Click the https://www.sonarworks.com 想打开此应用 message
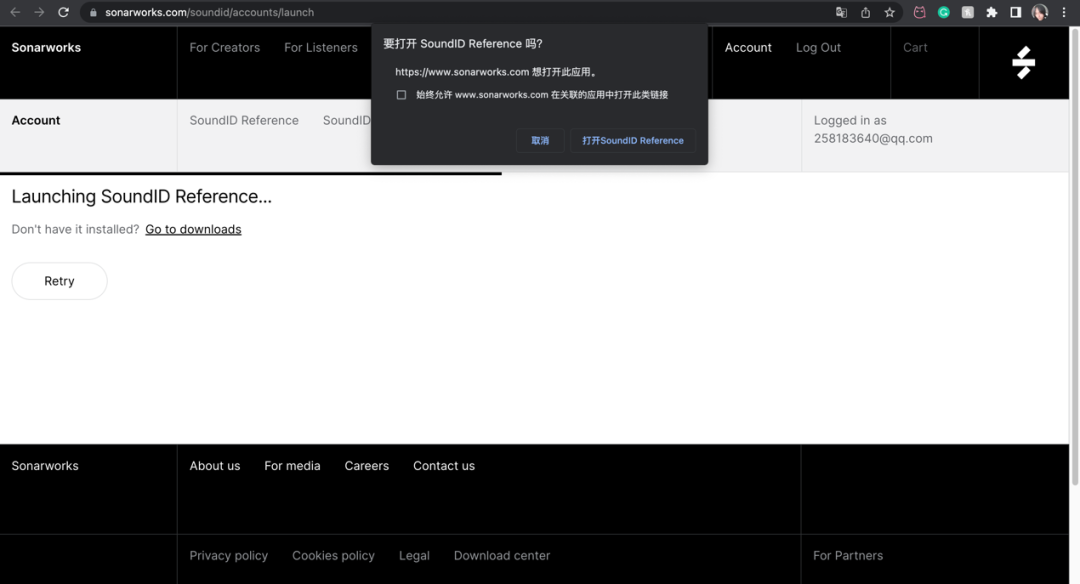The height and width of the screenshot is (584, 1080). pyautogui.click(x=496, y=72)
